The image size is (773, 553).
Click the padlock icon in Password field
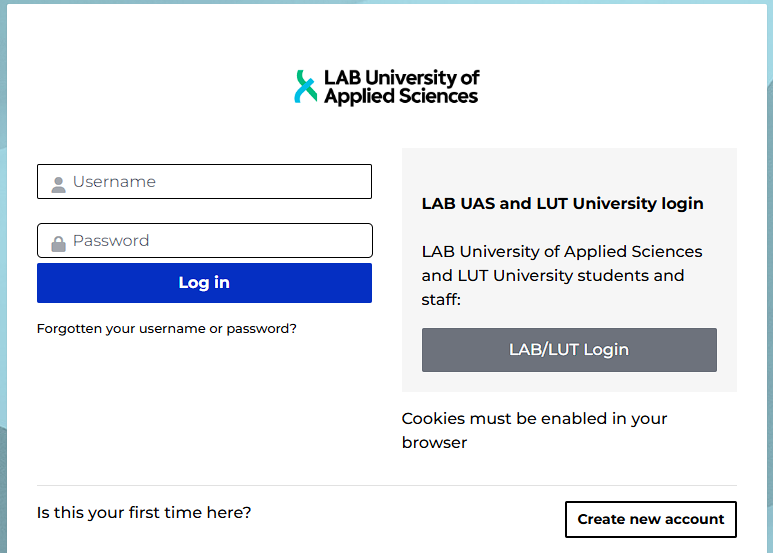(58, 242)
